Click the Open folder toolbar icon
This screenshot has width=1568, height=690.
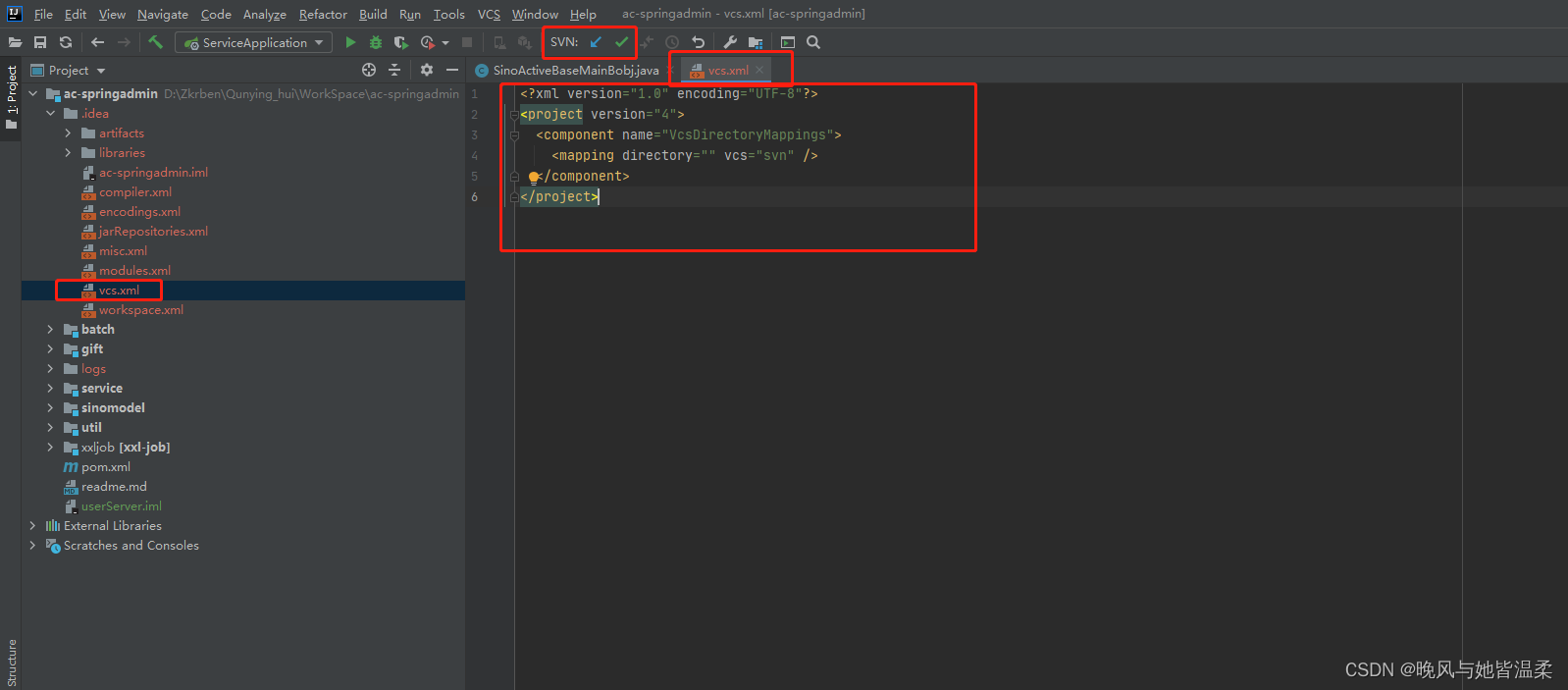coord(15,42)
